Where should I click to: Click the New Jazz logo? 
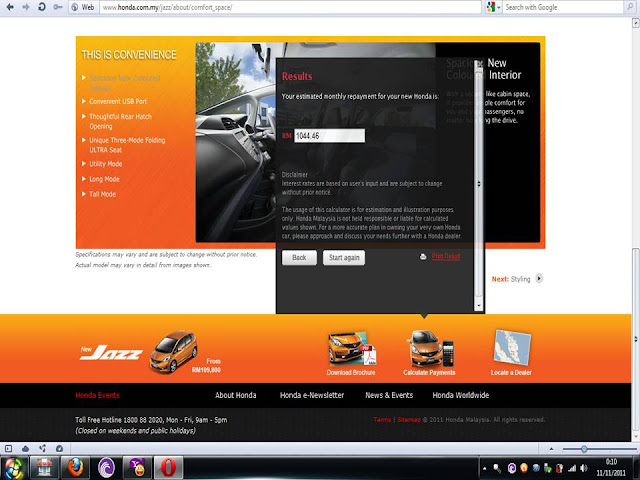111,352
